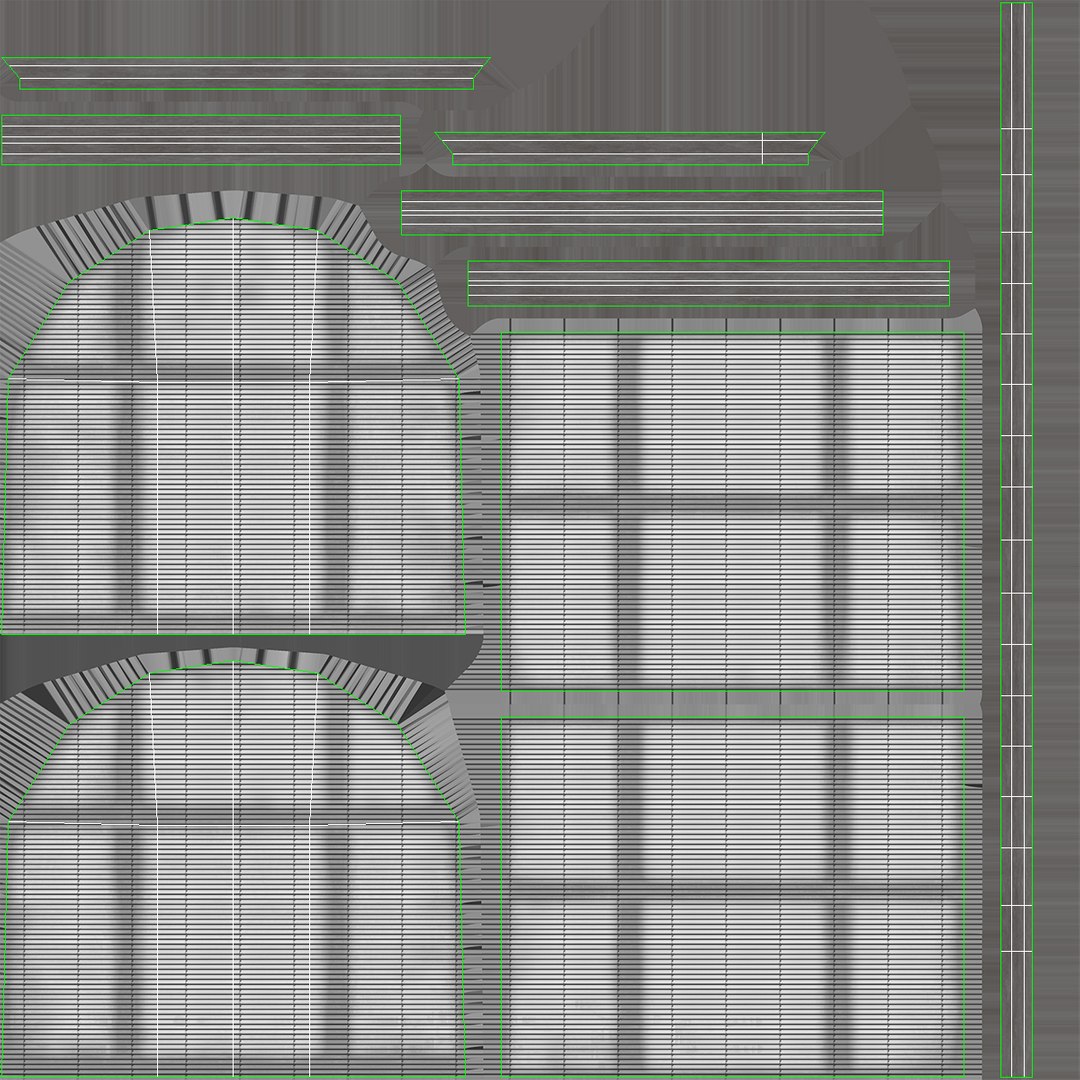Select the rectangular wood strip under top-left trapezoid

pos(201,140)
